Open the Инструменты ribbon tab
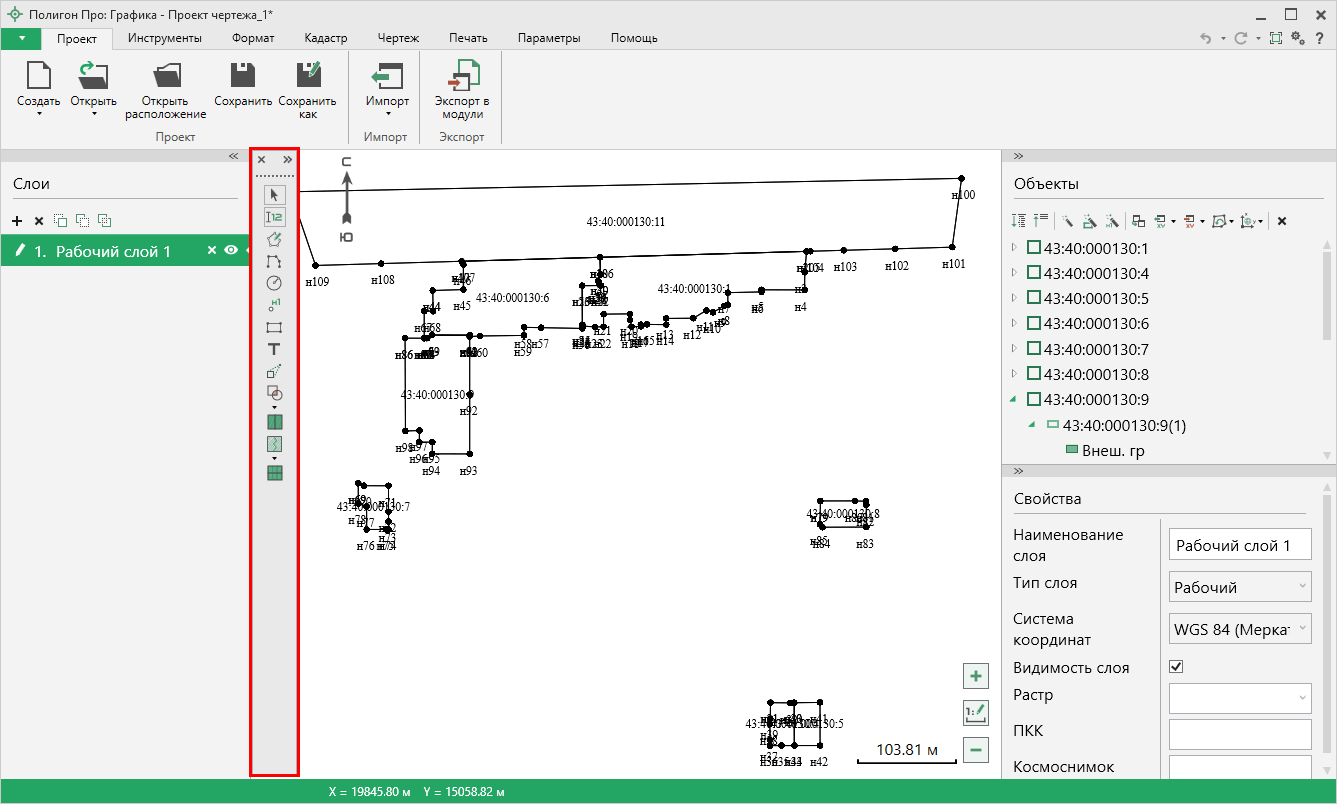Screen dimensions: 1337x804 [x=165, y=38]
